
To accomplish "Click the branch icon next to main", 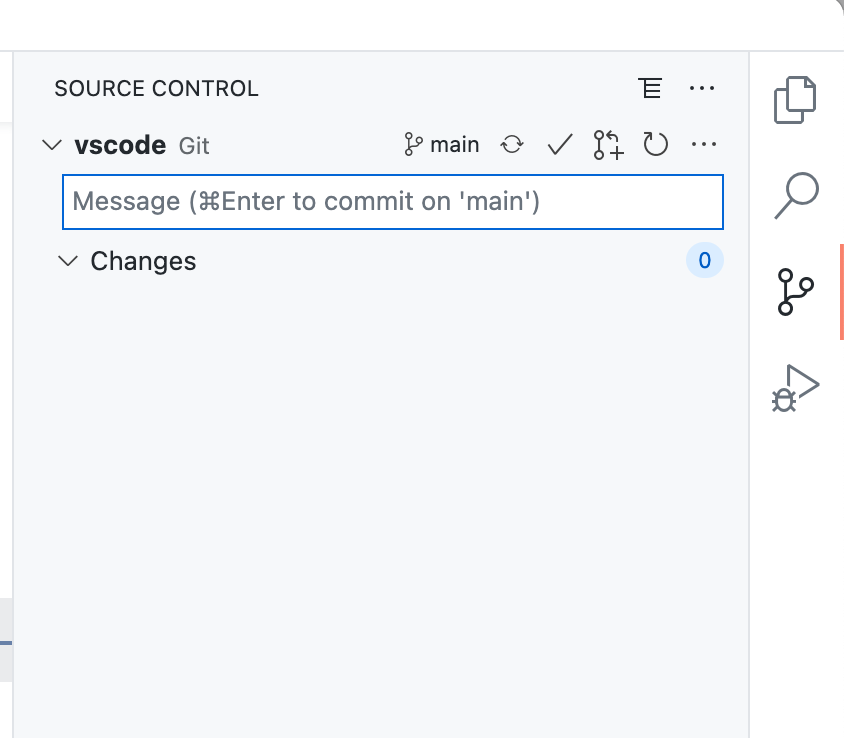I will click(415, 143).
